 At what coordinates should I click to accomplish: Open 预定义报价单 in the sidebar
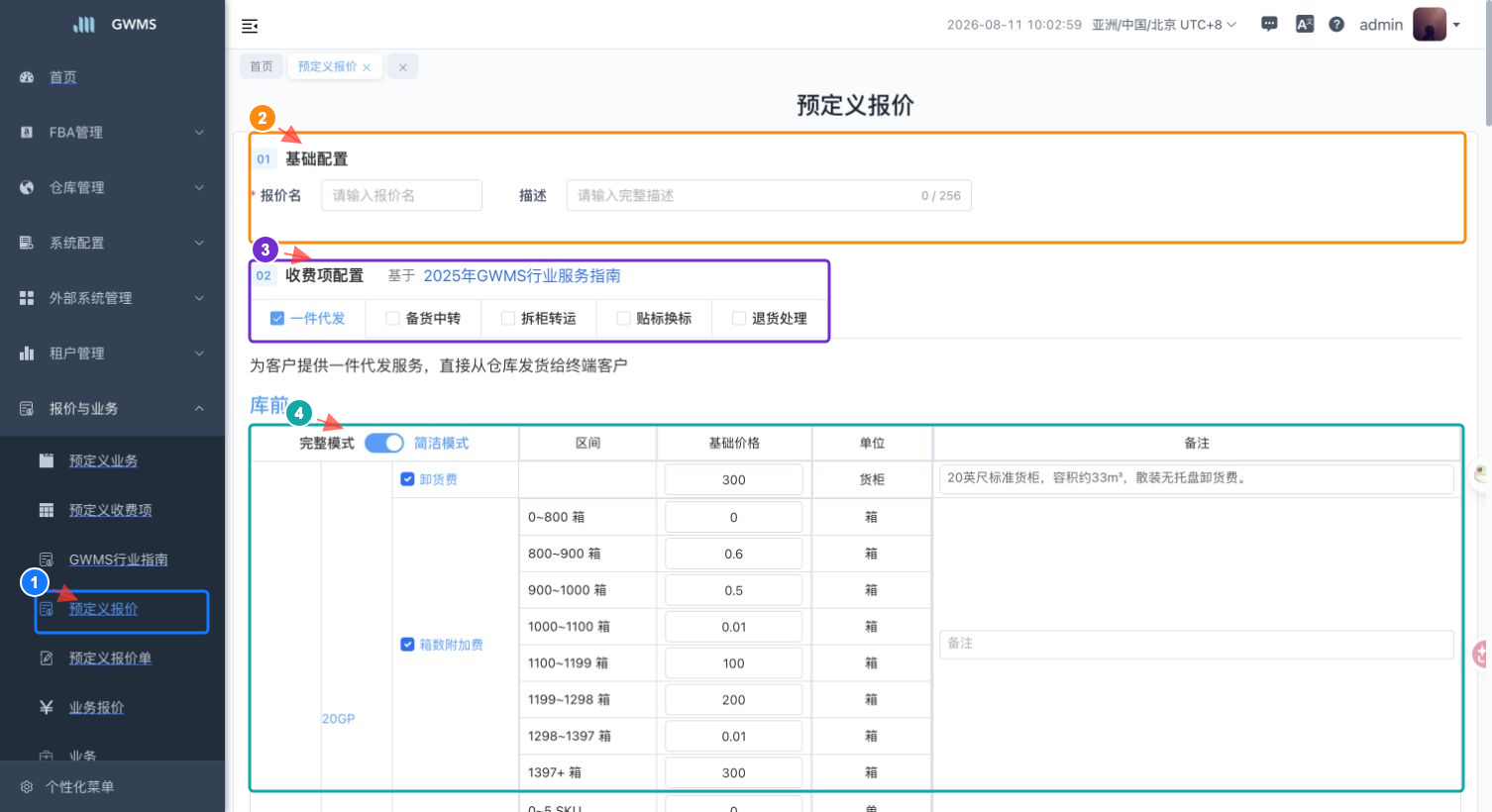(x=111, y=659)
